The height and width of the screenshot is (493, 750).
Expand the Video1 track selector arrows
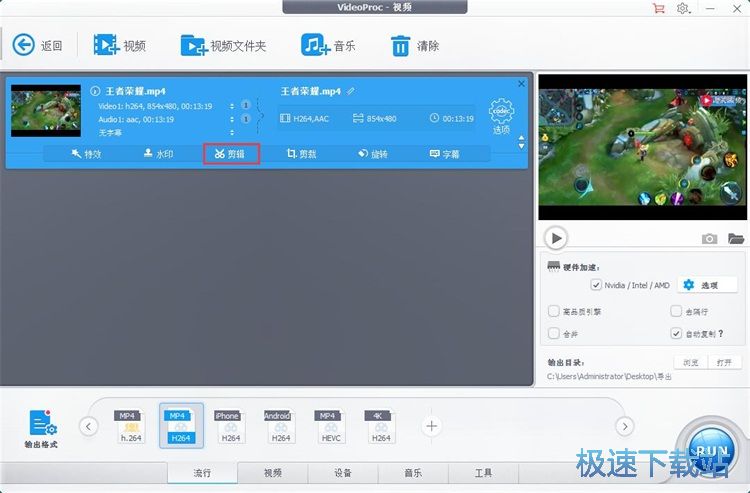pyautogui.click(x=232, y=106)
